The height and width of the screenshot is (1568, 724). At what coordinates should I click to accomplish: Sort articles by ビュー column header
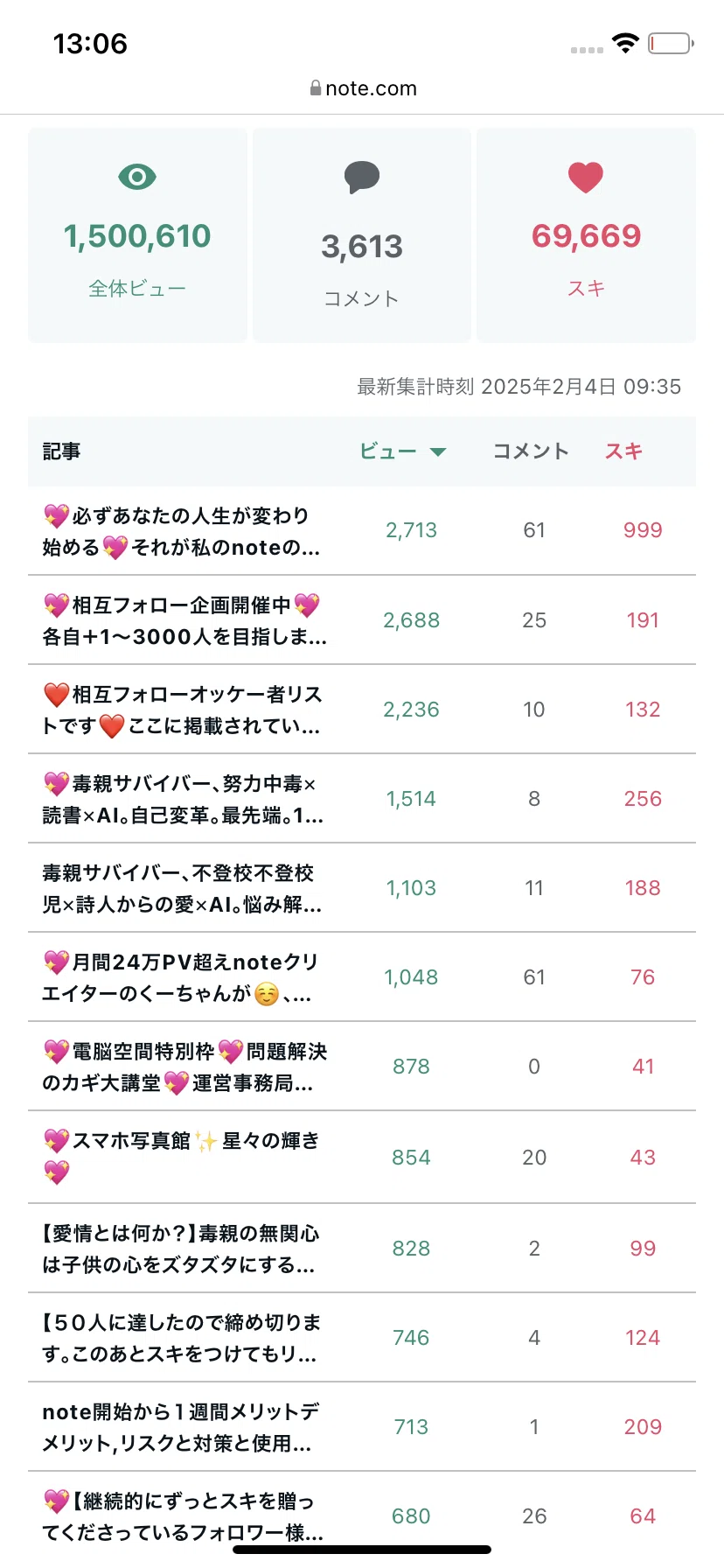[x=389, y=451]
